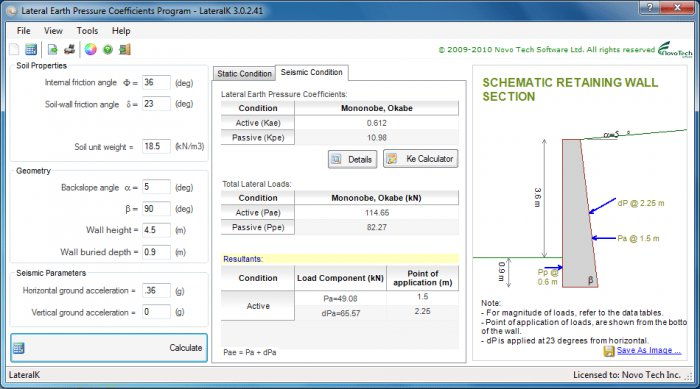The image size is (700, 389).
Task: Click the Schematic Retaining Wall Section title
Action: click(x=570, y=89)
